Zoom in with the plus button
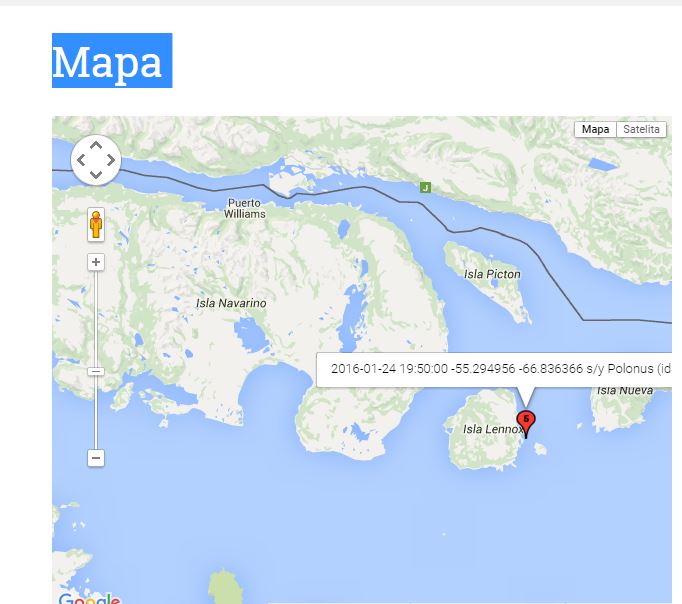Image resolution: width=682 pixels, height=604 pixels. 96,262
